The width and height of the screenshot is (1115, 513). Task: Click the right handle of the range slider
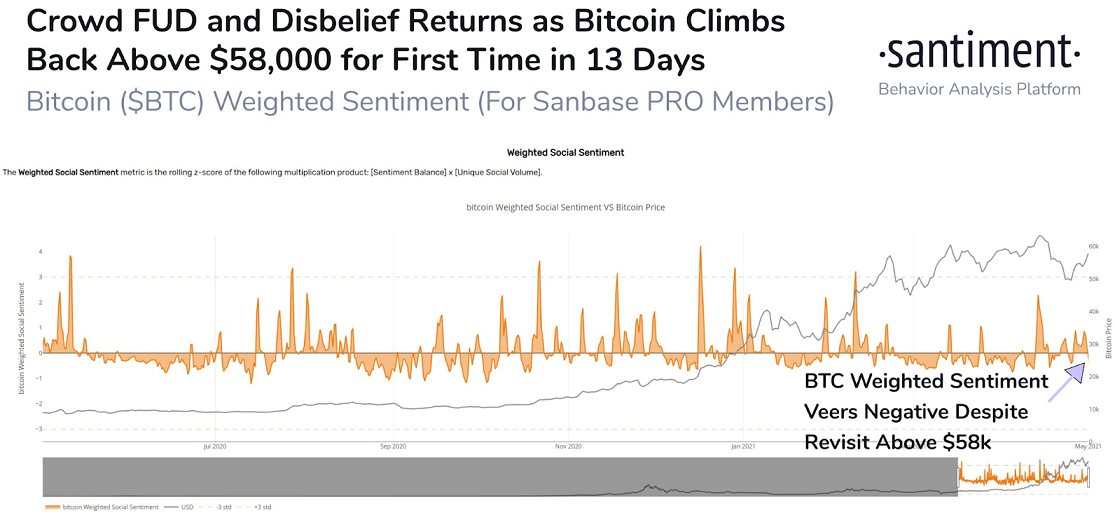pyautogui.click(x=1088, y=475)
